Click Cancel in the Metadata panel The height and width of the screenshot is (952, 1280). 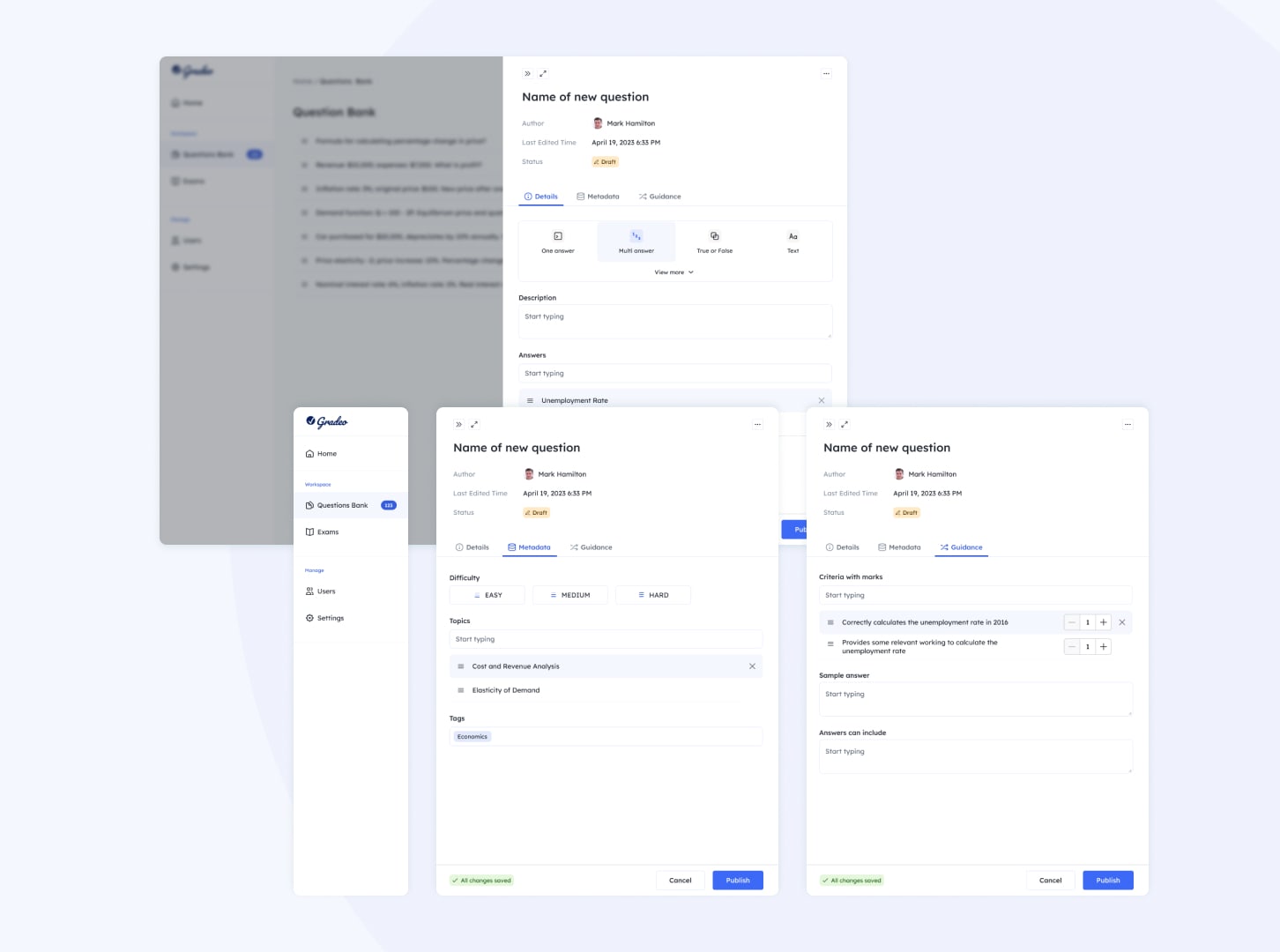click(x=681, y=881)
